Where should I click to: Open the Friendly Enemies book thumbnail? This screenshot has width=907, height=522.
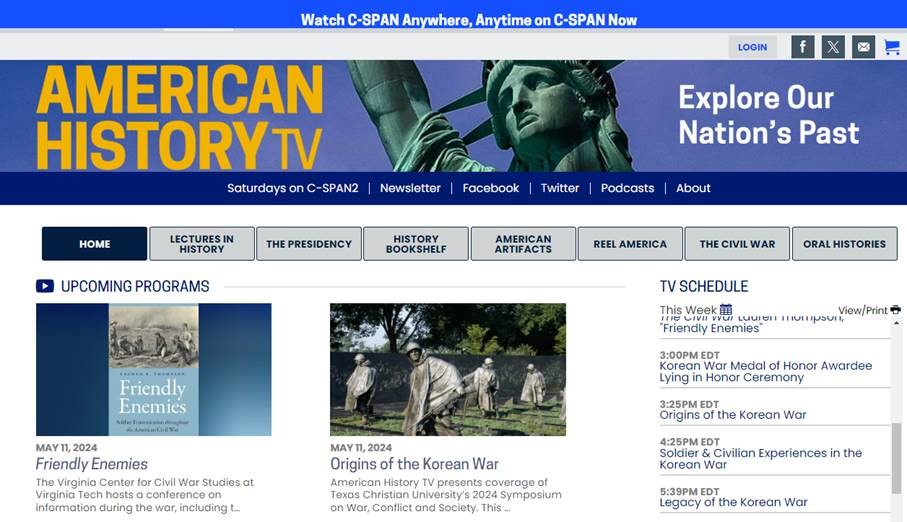coord(153,369)
